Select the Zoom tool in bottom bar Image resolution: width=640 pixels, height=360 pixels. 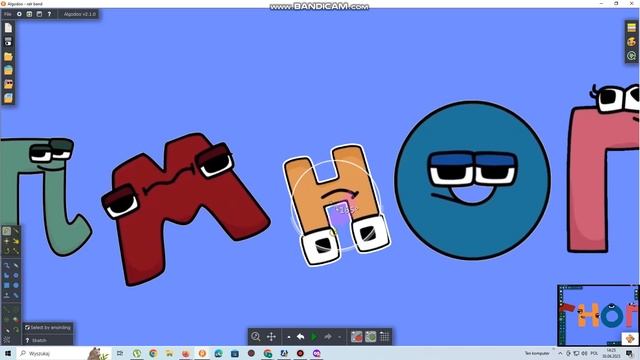[x=256, y=337]
